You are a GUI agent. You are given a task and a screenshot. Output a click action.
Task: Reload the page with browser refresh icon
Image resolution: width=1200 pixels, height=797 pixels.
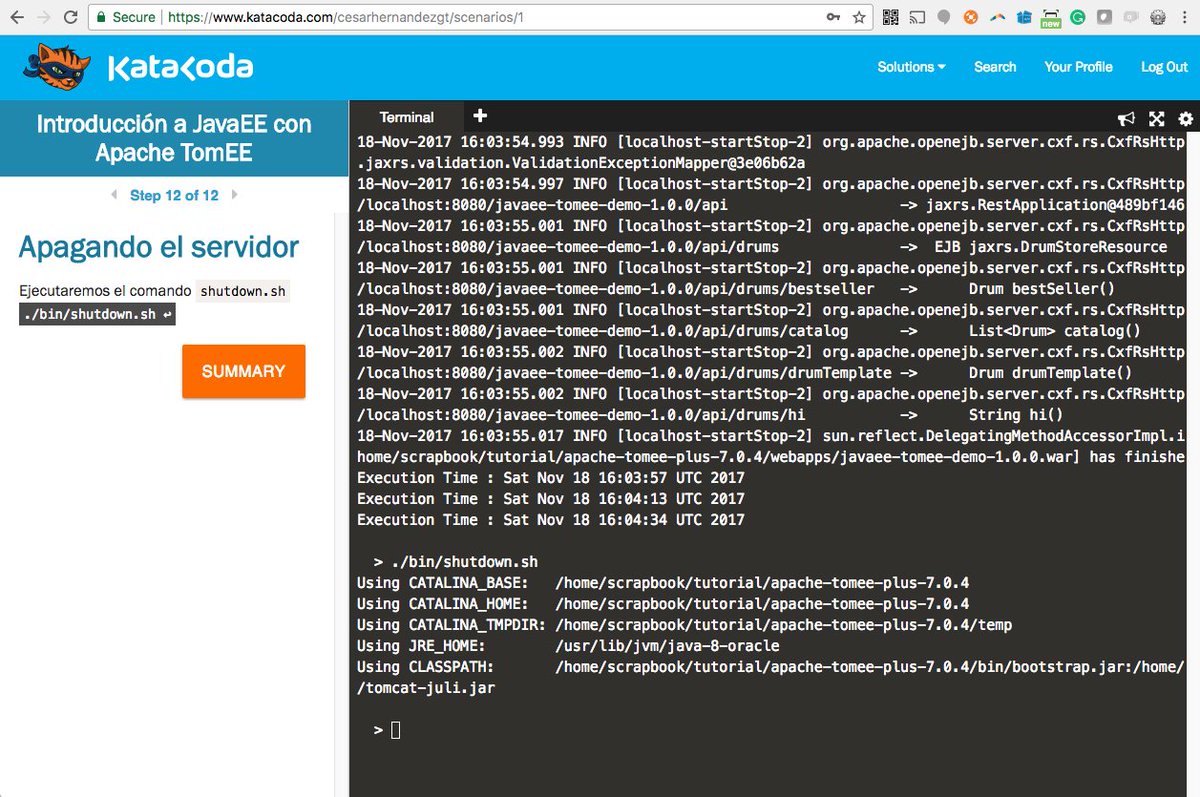pyautogui.click(x=71, y=17)
